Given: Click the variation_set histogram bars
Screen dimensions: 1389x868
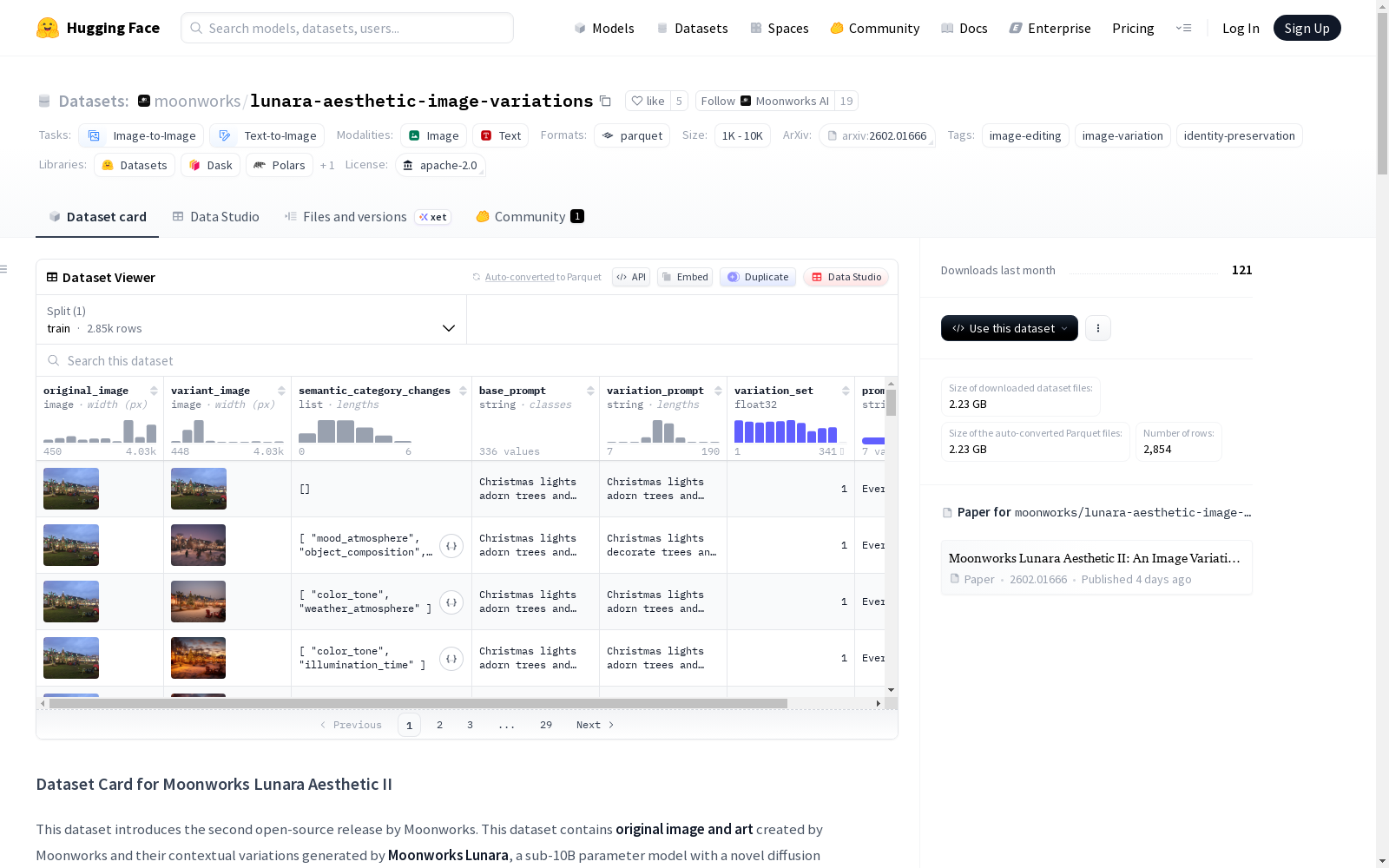Looking at the screenshot, I should click(x=787, y=431).
